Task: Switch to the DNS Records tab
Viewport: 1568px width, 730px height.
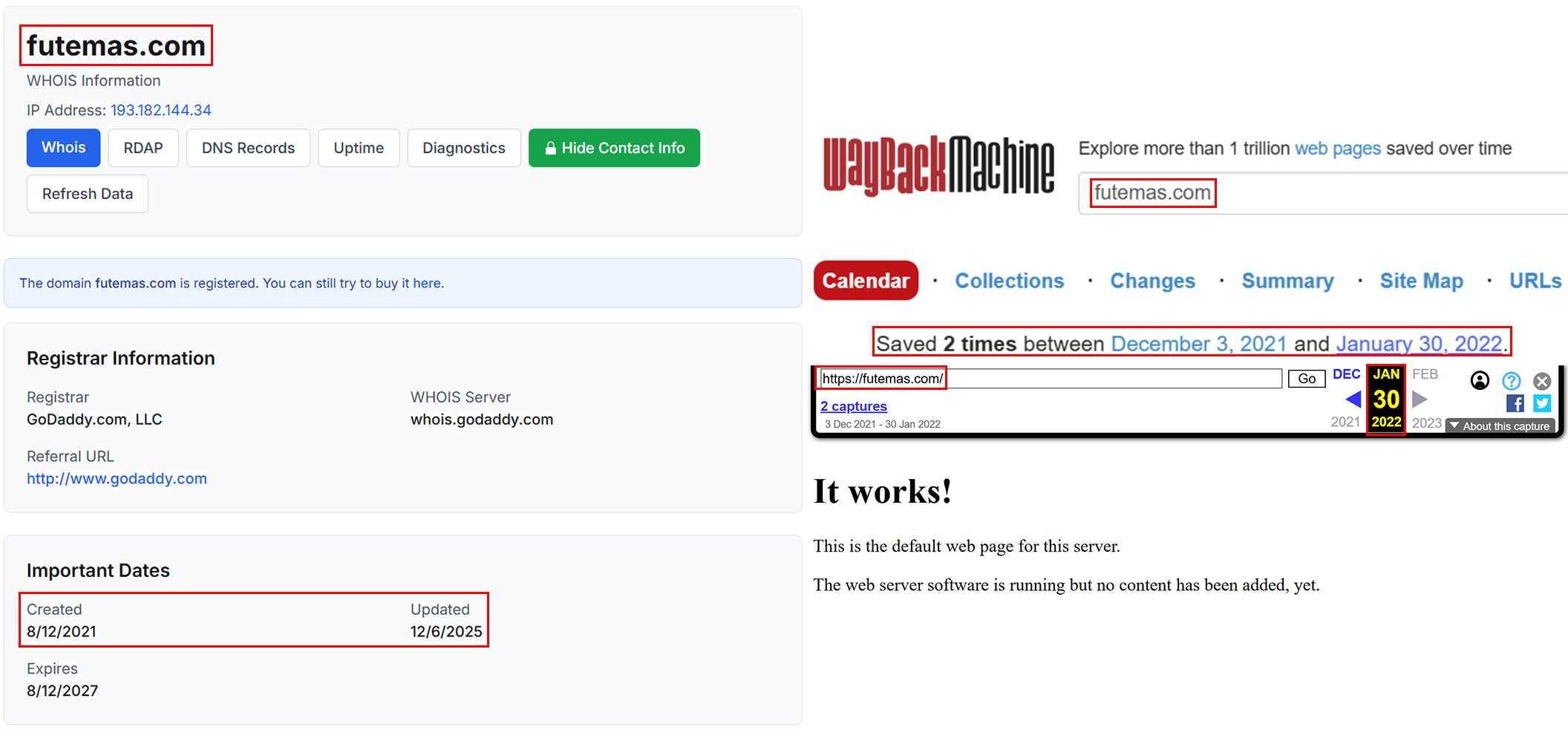Action: [248, 148]
